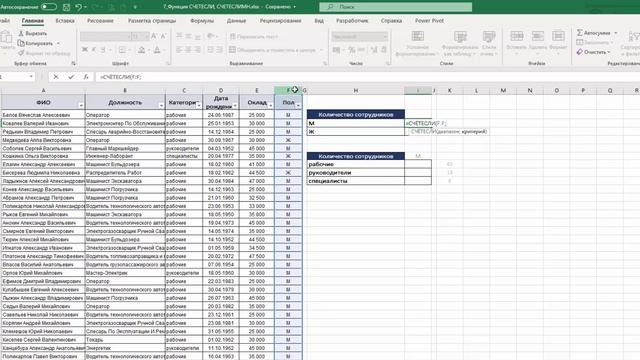The height and width of the screenshot is (360, 640).
Task: Open filter dropdown on Оклад header
Action: (x=271, y=106)
